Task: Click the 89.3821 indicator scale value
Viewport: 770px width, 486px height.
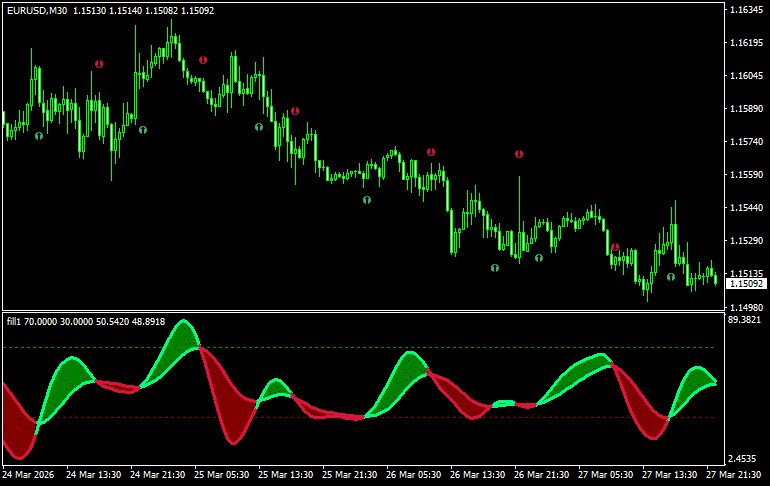Action: coord(746,320)
